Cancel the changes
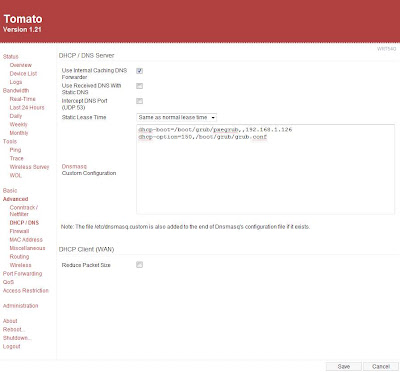 [x=381, y=366]
